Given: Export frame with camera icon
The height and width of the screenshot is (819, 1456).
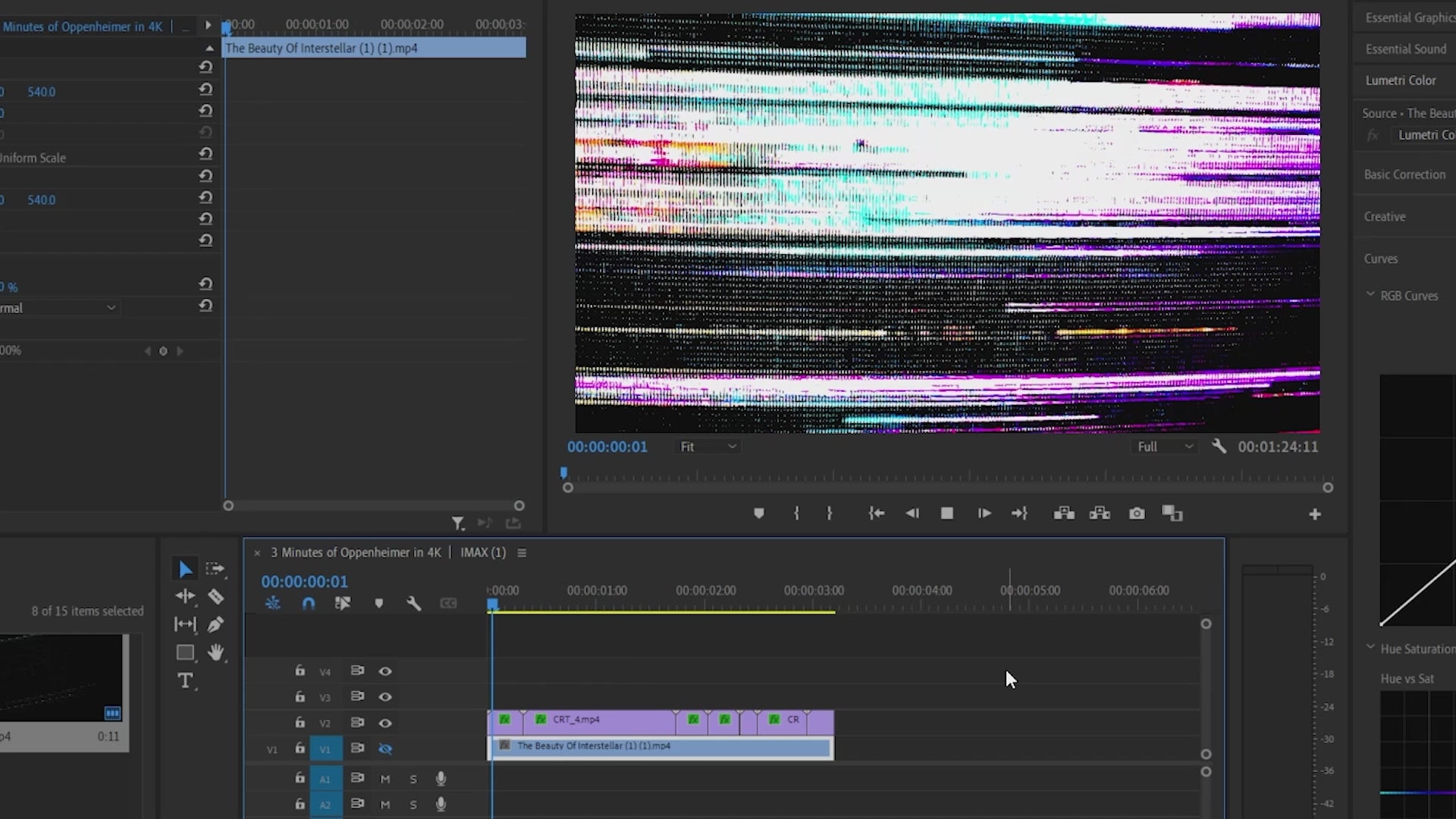Looking at the screenshot, I should (x=1137, y=513).
